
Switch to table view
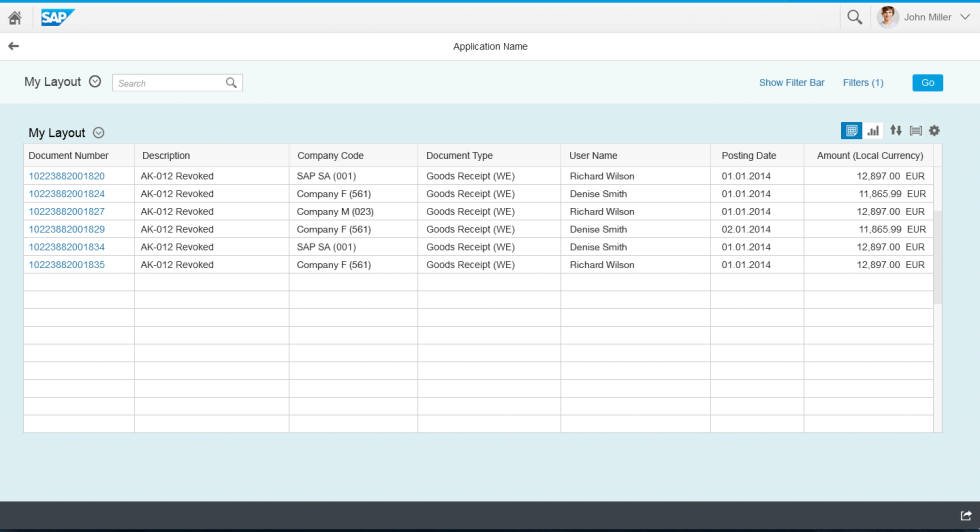pos(851,131)
